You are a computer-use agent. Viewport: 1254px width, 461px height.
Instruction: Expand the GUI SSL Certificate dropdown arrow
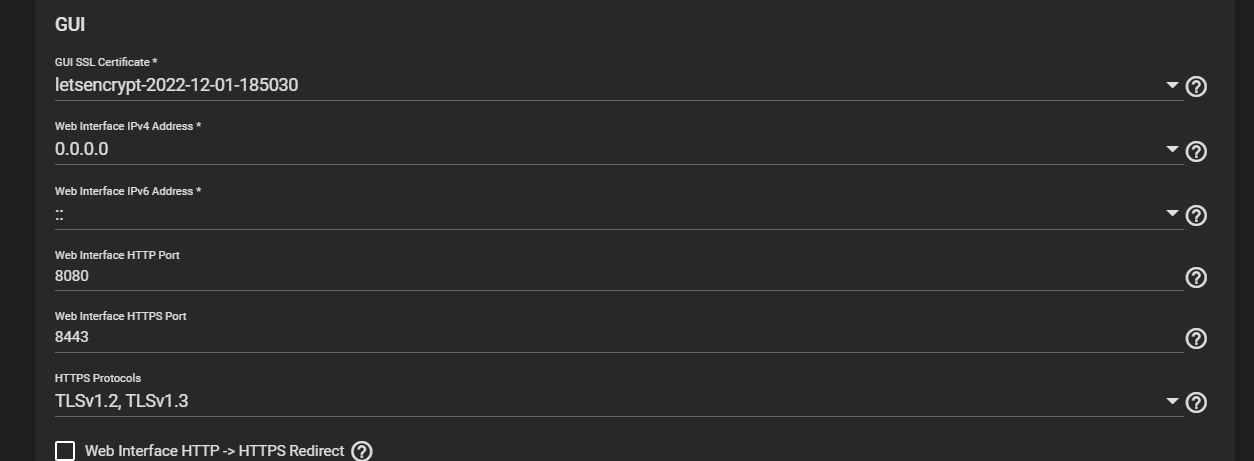pos(1173,86)
